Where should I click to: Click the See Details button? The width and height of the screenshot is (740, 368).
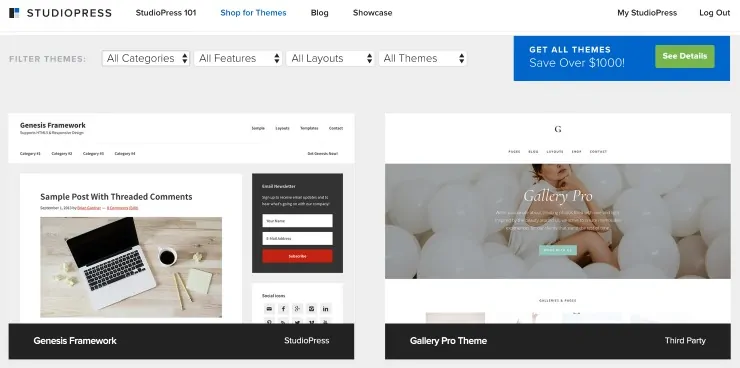685,56
